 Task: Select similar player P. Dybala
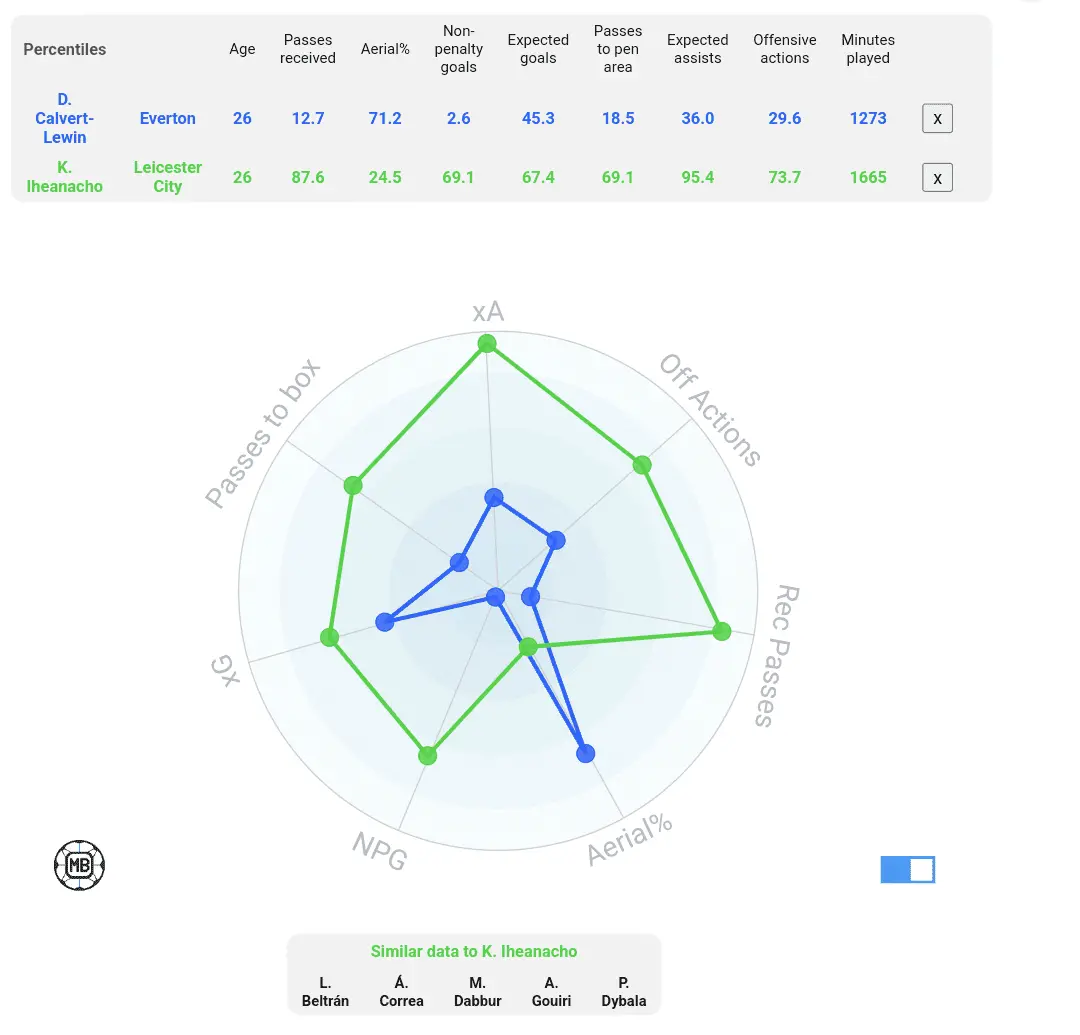(x=624, y=991)
